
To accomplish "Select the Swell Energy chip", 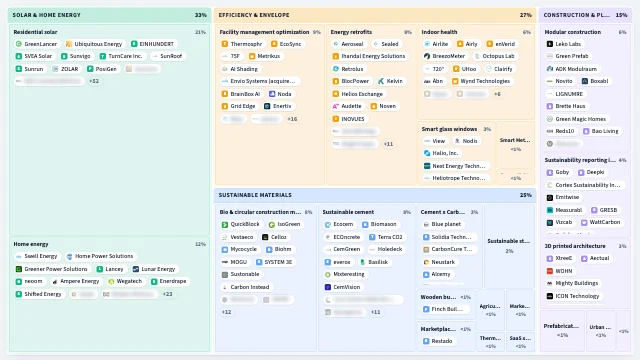I will tap(37, 256).
